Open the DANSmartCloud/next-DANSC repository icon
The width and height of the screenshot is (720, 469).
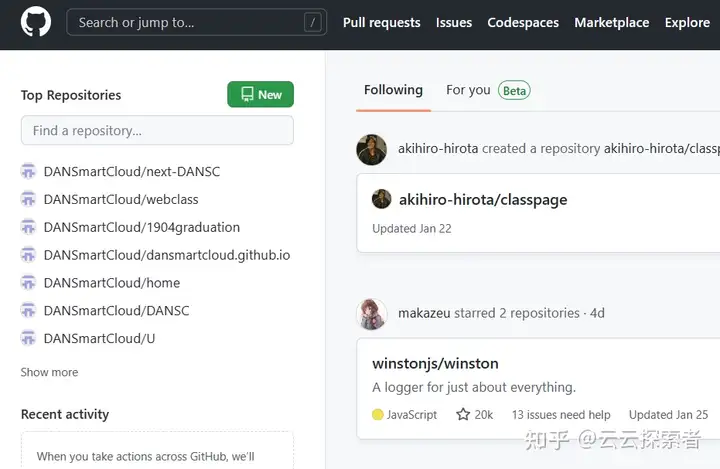(29, 172)
